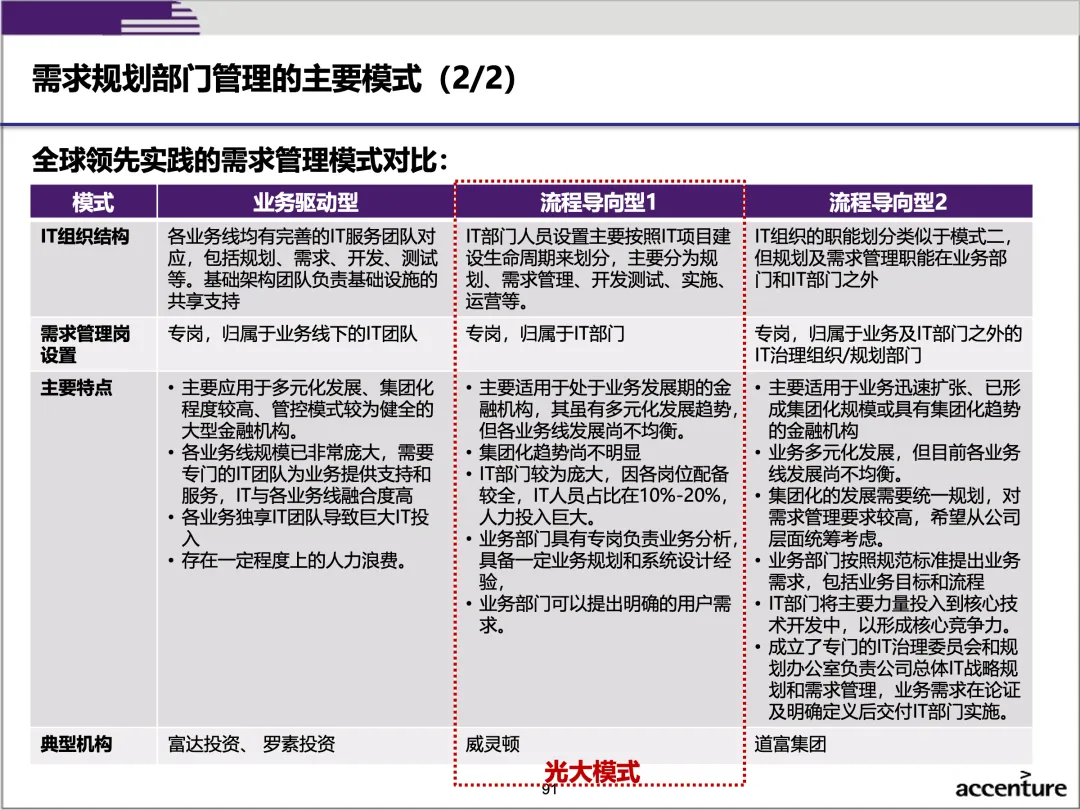Screen dimensions: 1080x810
Task: Click the bullet 成立了专门的IT治理委员会
Action: click(887, 679)
